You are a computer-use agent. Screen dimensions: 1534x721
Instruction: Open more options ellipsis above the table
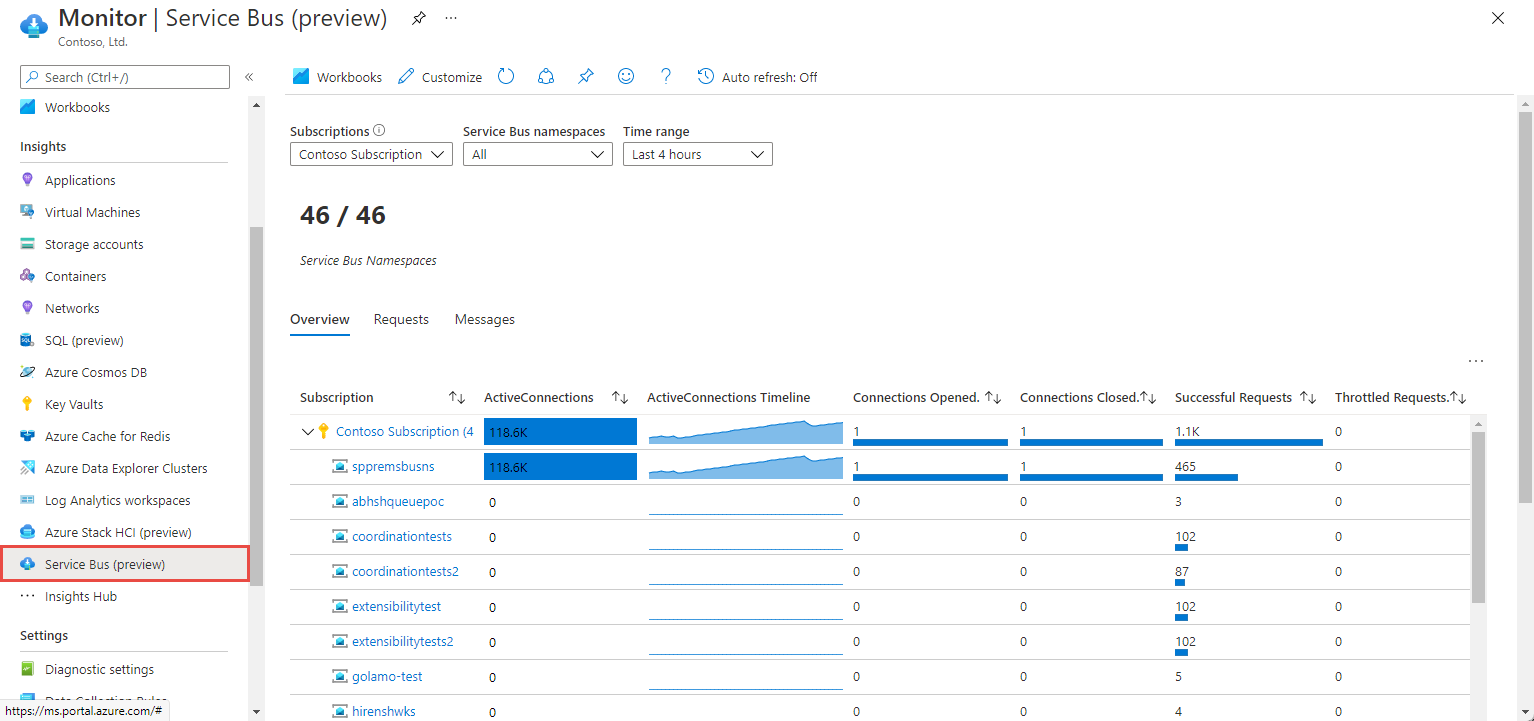click(x=1475, y=361)
